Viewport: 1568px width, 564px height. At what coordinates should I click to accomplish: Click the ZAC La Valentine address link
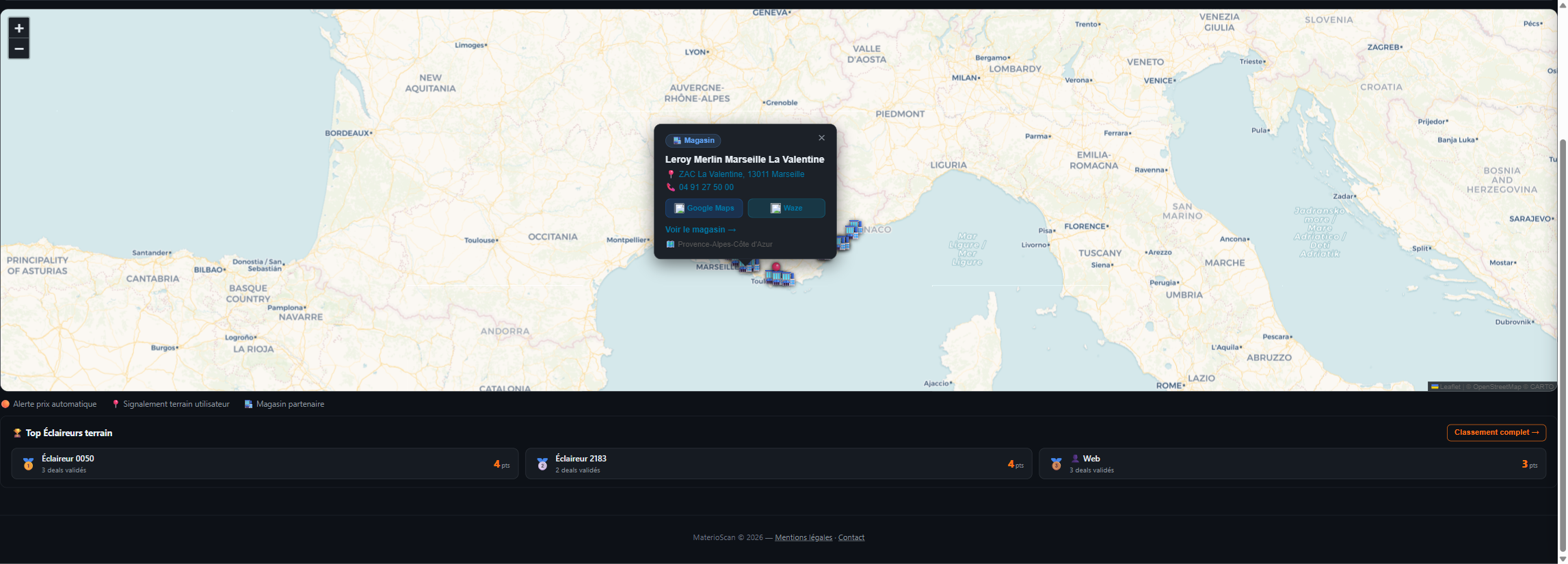(x=741, y=174)
